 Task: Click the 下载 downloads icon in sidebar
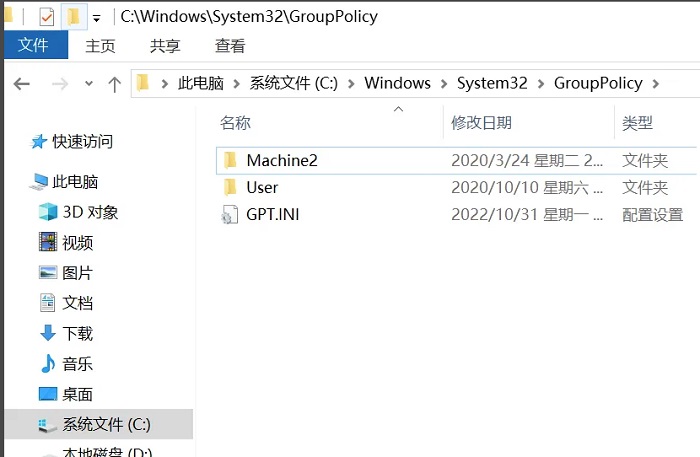pyautogui.click(x=47, y=333)
